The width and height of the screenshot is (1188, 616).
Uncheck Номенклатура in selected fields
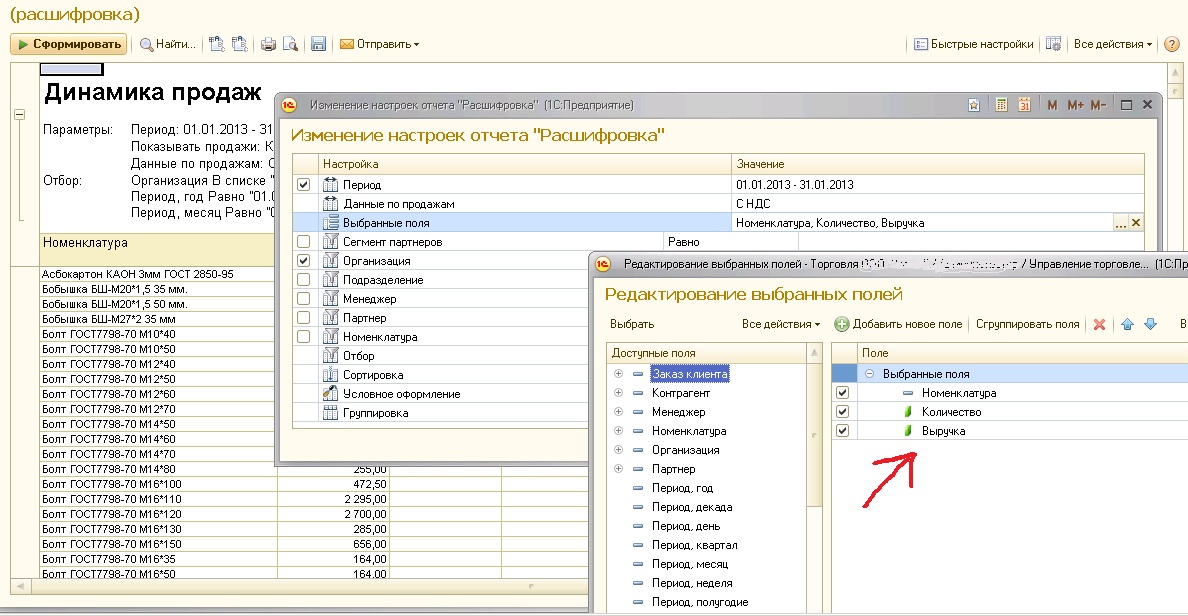[x=843, y=392]
